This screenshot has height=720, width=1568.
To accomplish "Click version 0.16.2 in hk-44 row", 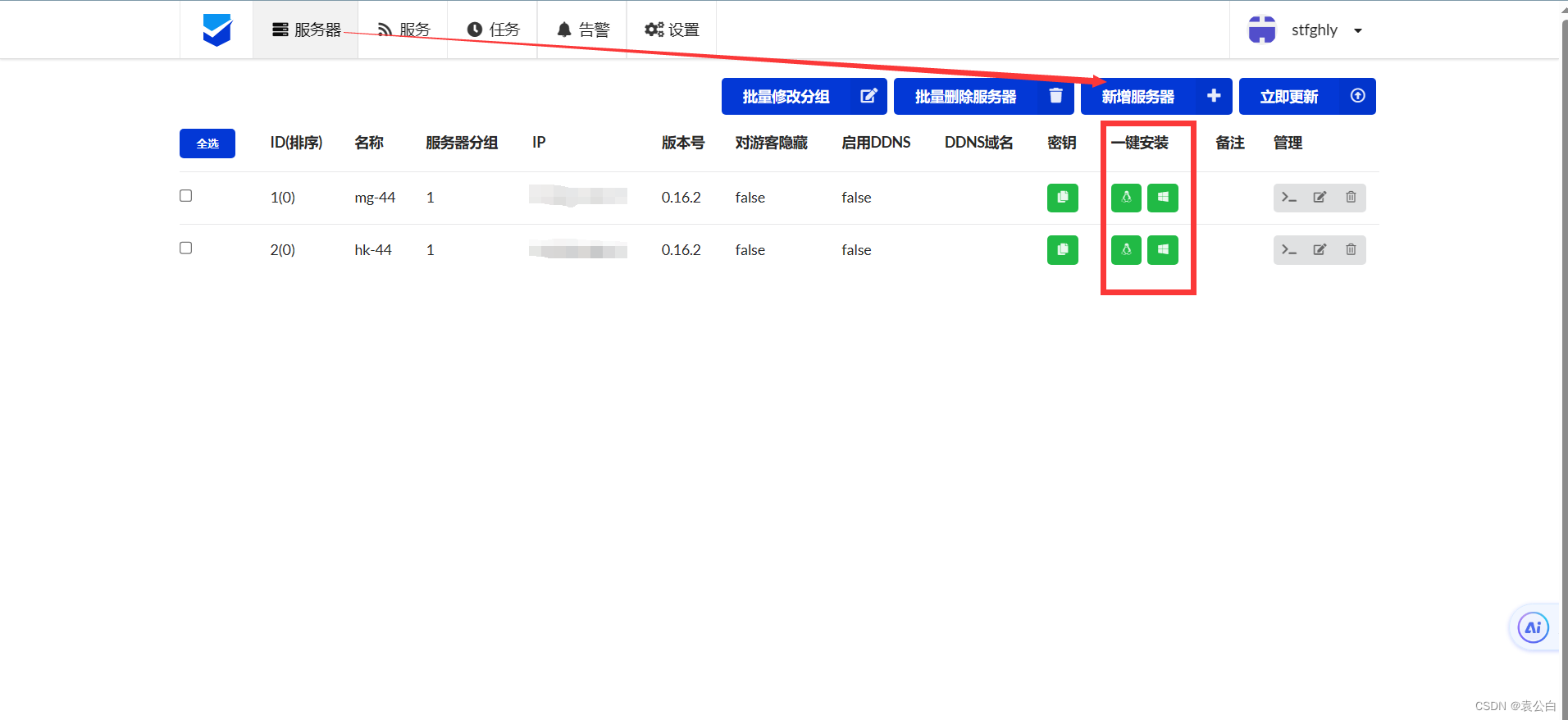I will 681,250.
